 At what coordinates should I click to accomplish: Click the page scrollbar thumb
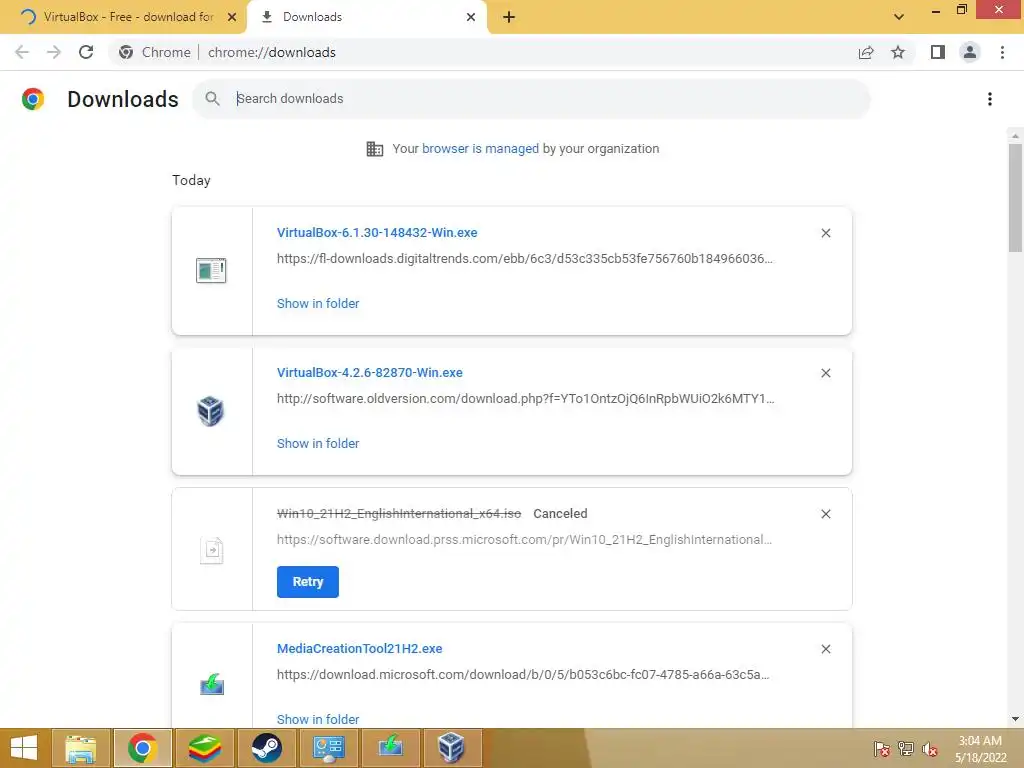tap(1015, 198)
